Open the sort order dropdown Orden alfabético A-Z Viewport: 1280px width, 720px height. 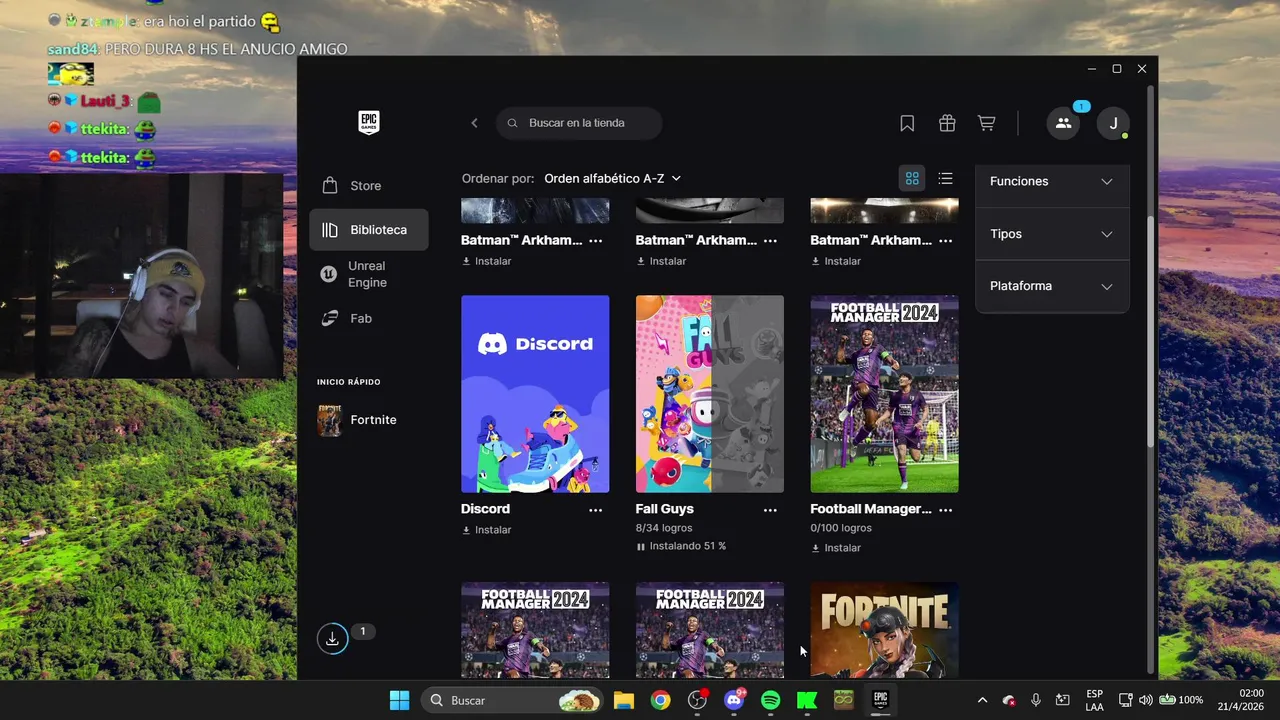[x=613, y=178]
